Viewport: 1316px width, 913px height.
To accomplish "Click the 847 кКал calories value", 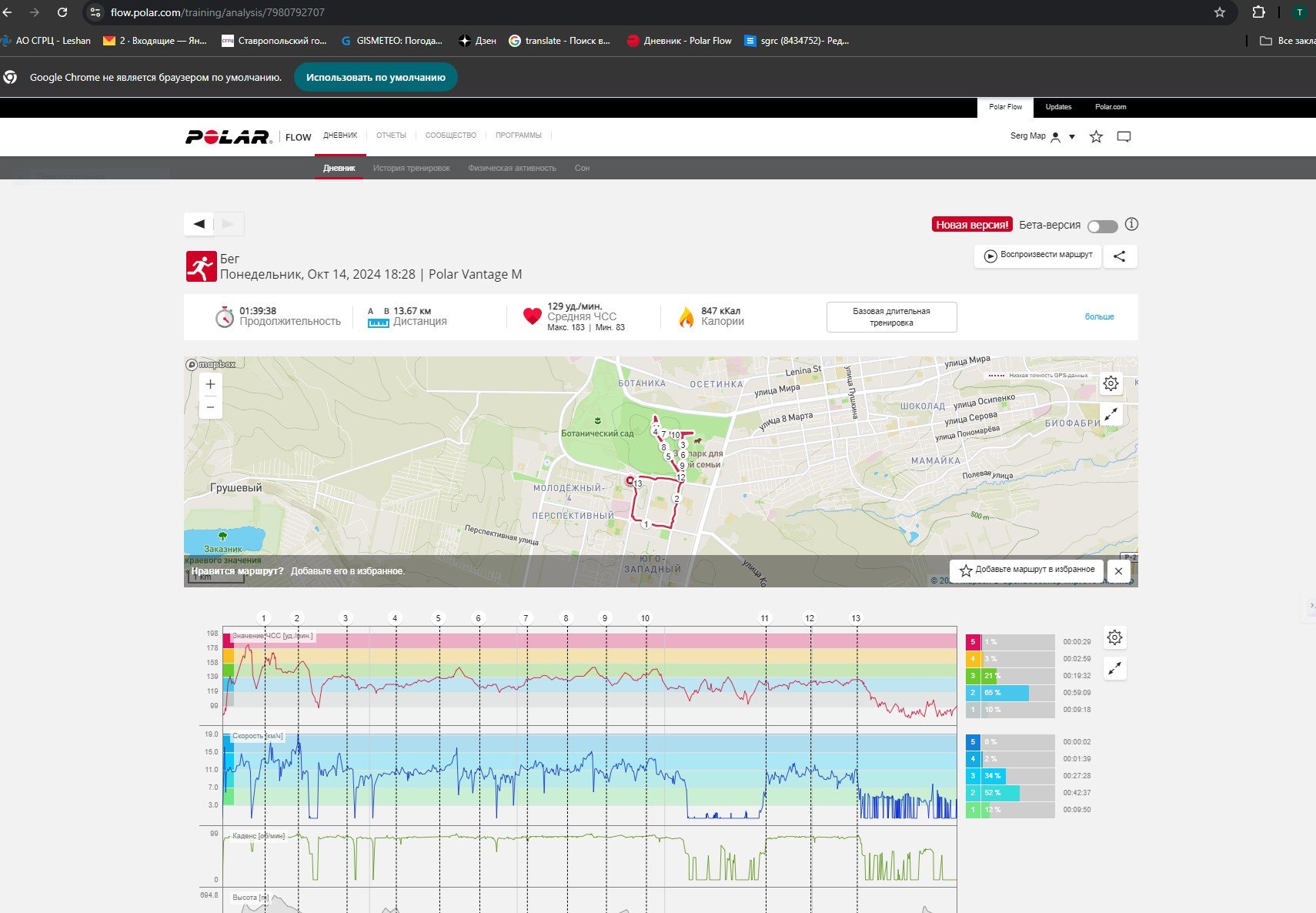I will click(x=721, y=311).
